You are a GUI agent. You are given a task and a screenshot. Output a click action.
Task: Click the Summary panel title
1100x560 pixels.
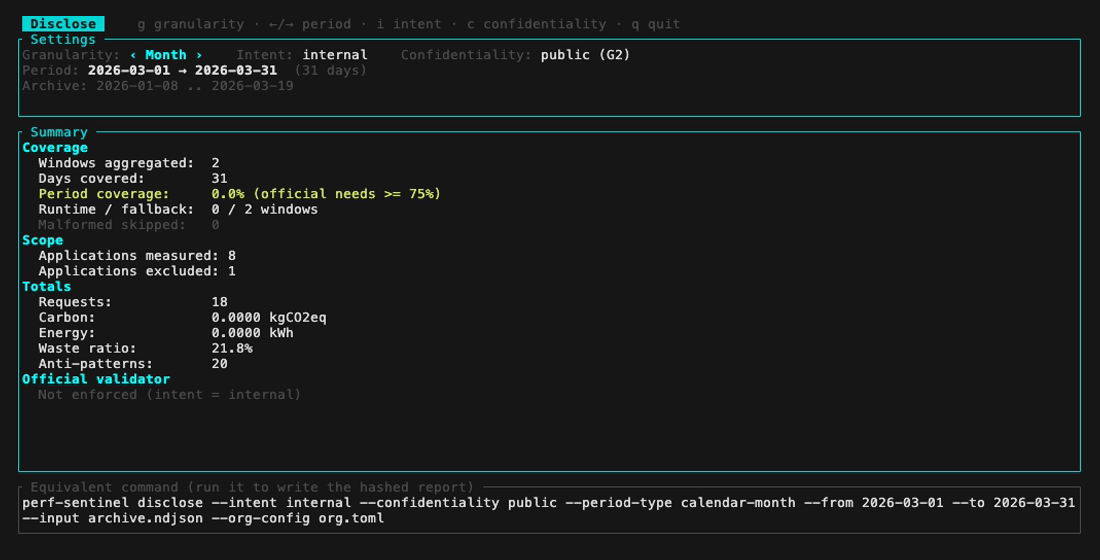click(59, 132)
